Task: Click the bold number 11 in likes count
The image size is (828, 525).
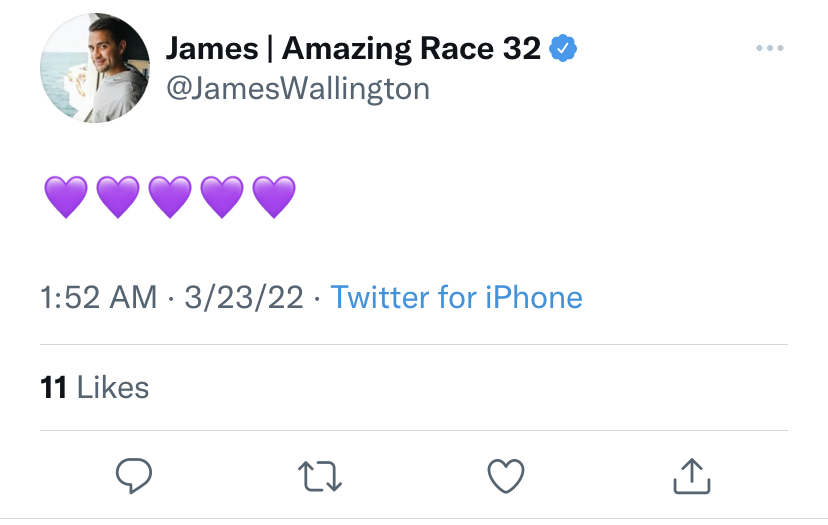Action: tap(53, 388)
